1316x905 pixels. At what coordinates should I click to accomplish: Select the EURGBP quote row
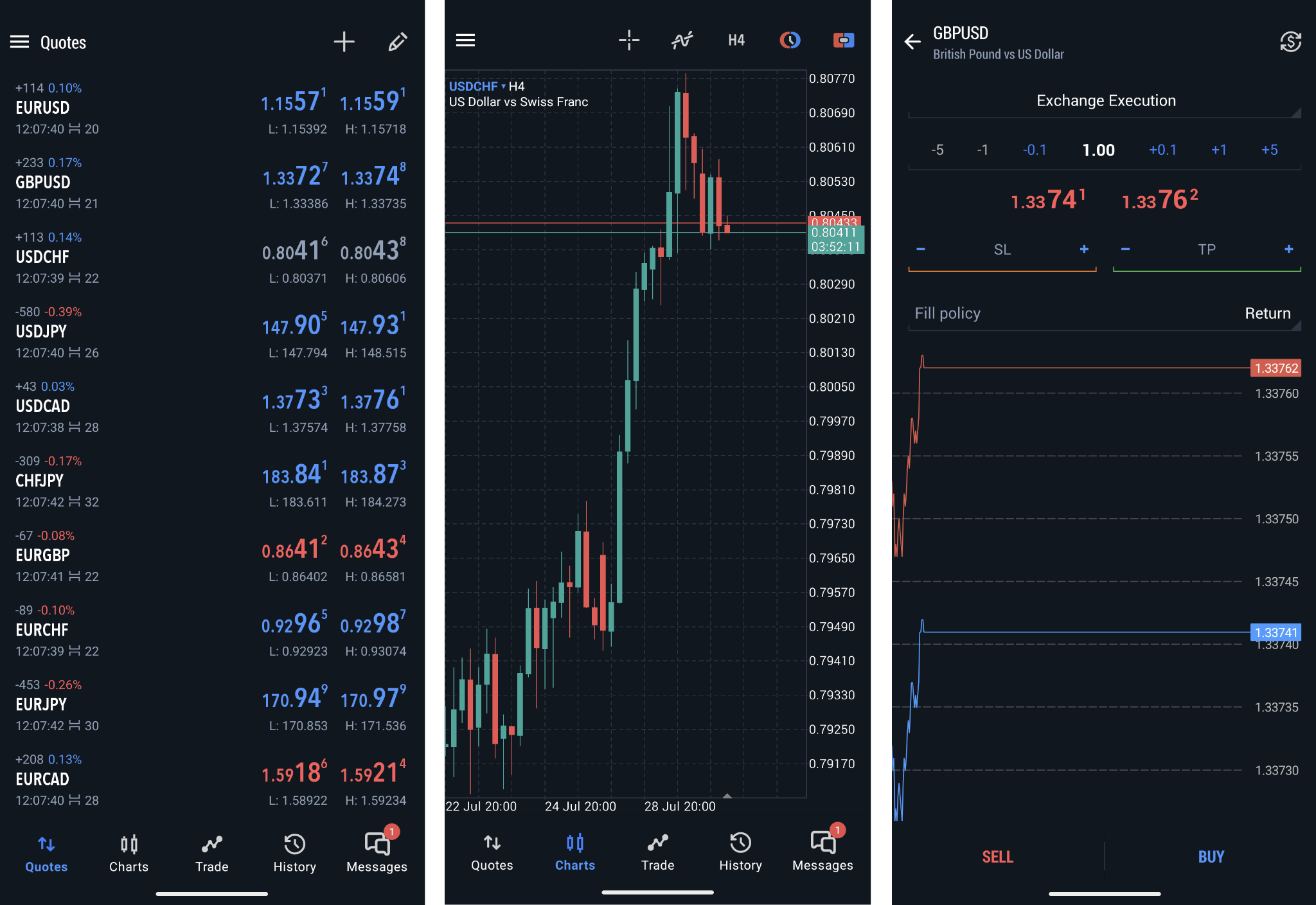coord(212,556)
